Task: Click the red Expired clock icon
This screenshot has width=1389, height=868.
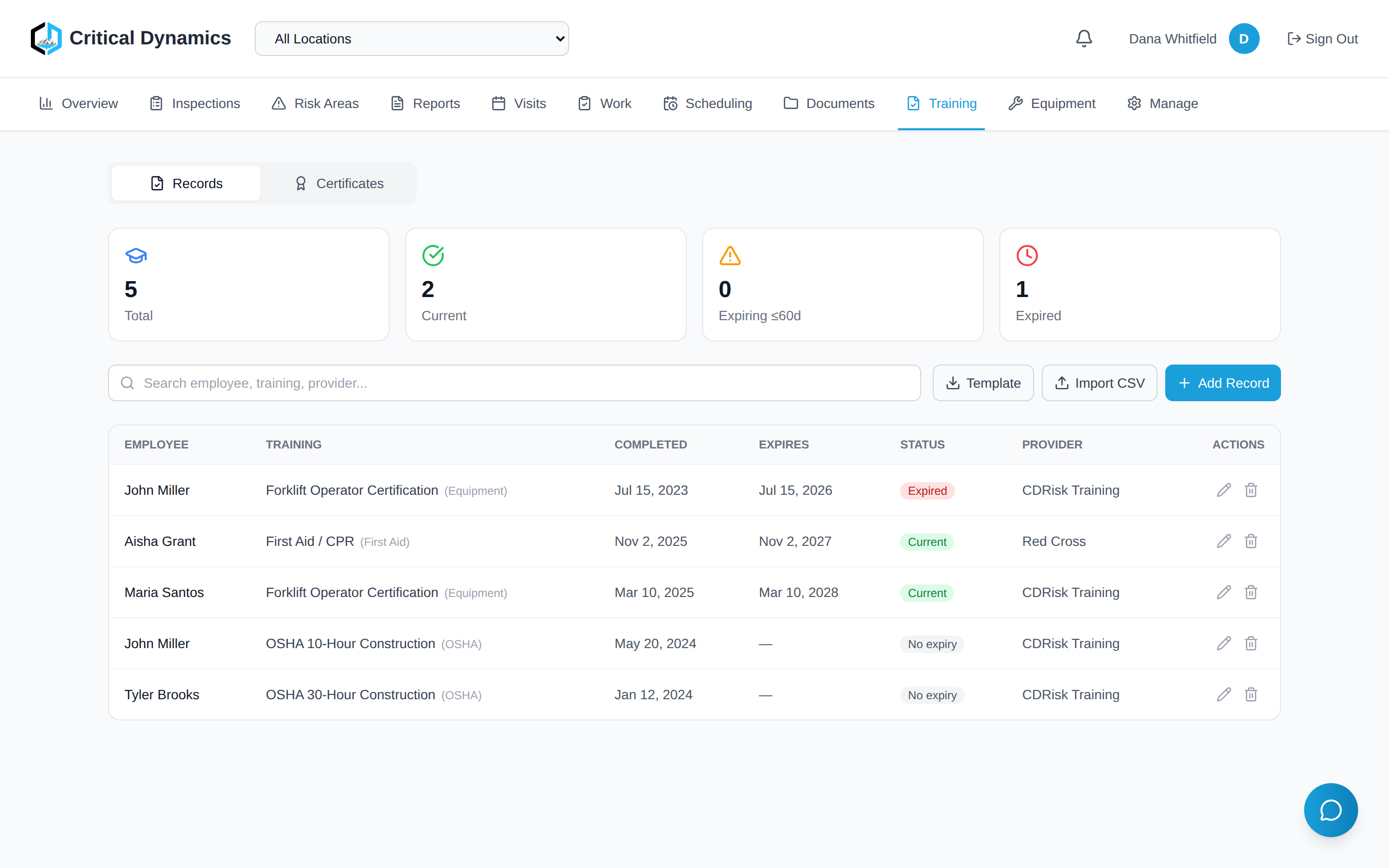Action: (x=1027, y=256)
